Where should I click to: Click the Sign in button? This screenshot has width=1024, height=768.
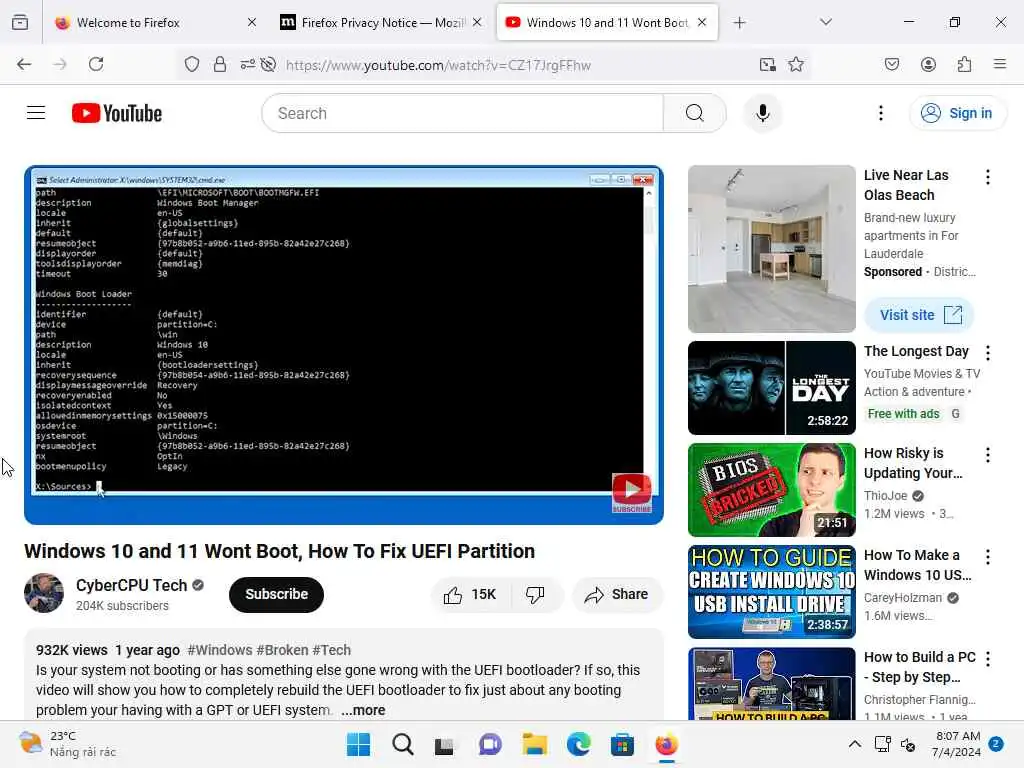pos(957,113)
